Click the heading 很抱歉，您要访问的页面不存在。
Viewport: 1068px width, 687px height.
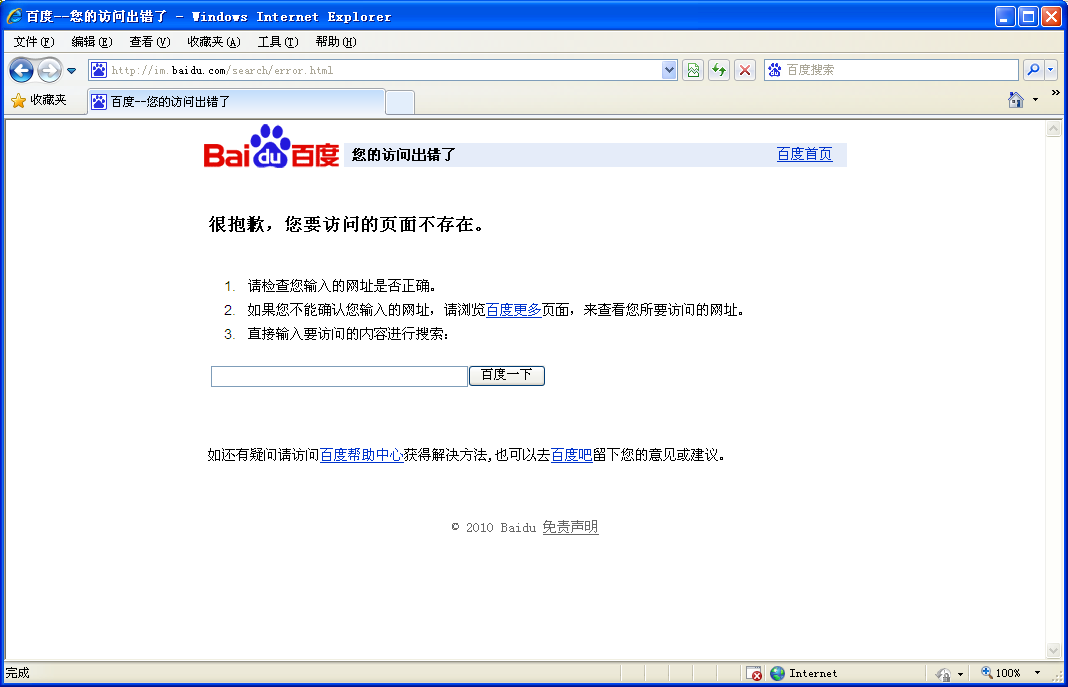346,225
